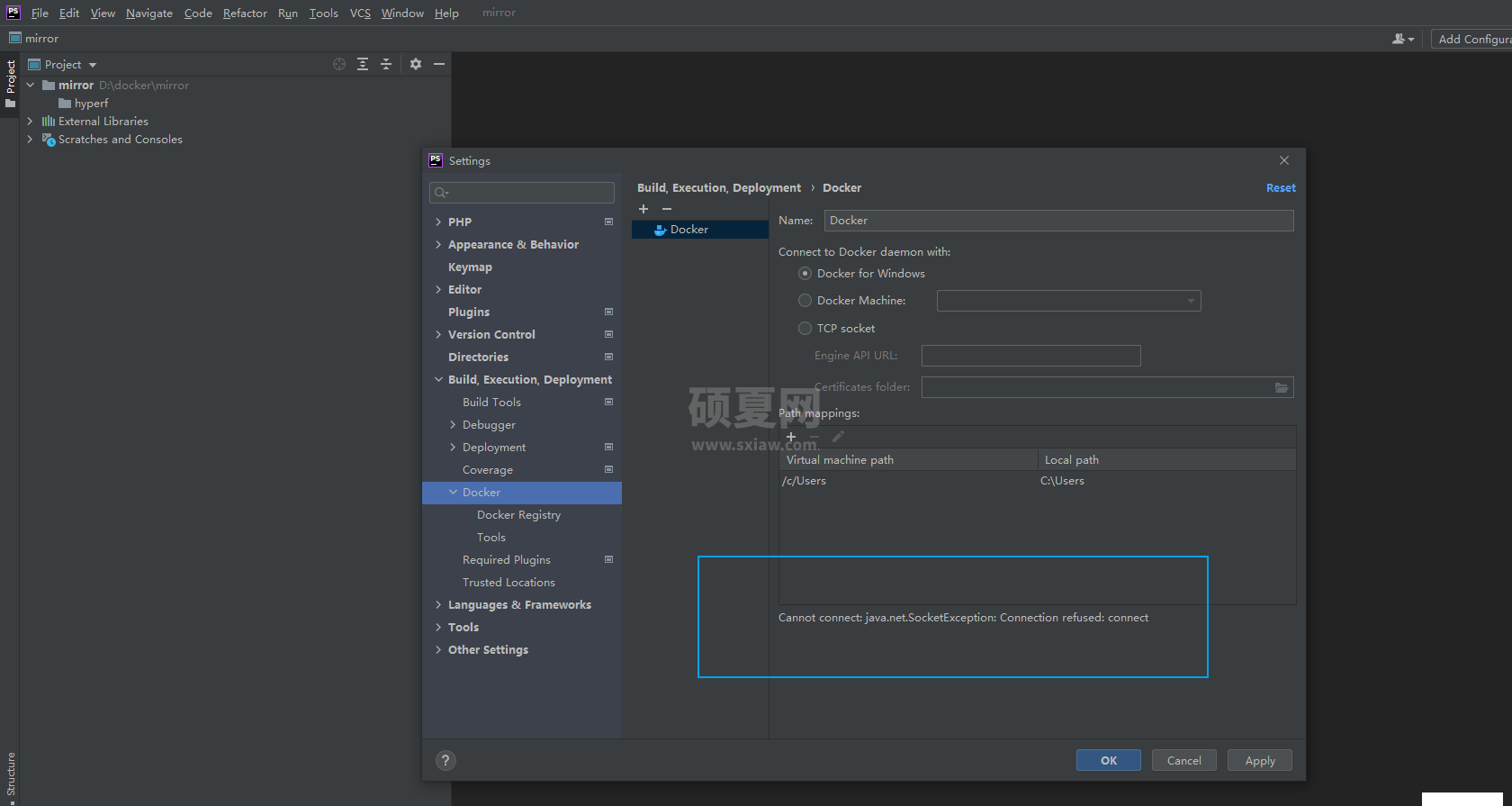Select the Docker entry with whale icon
The width and height of the screenshot is (1512, 806).
700,230
